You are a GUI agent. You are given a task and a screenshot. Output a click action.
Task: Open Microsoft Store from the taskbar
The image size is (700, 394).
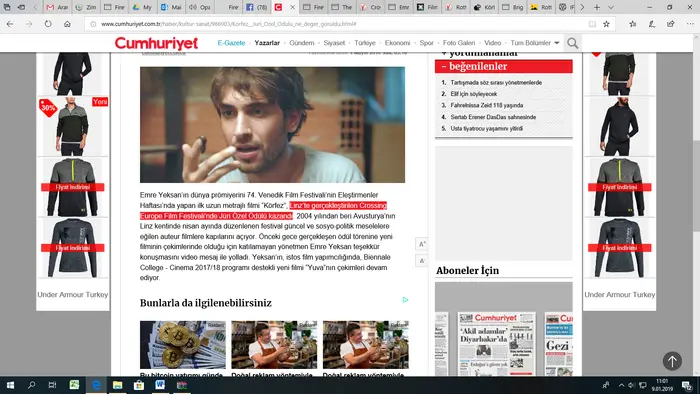139,385
